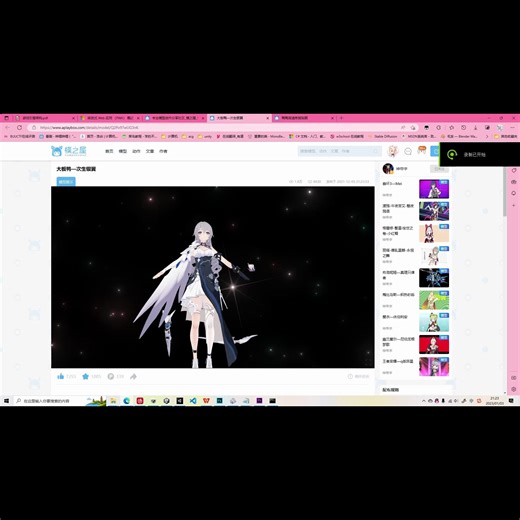Click the site search input field
This screenshot has height=520, width=520.
pyautogui.click(x=339, y=151)
